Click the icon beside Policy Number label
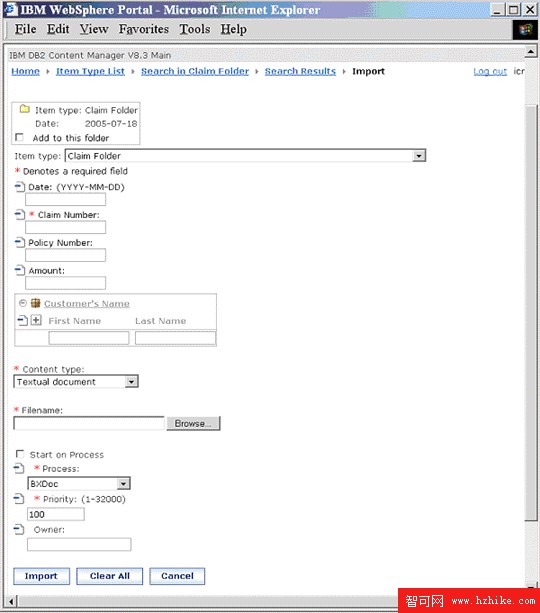 point(20,243)
